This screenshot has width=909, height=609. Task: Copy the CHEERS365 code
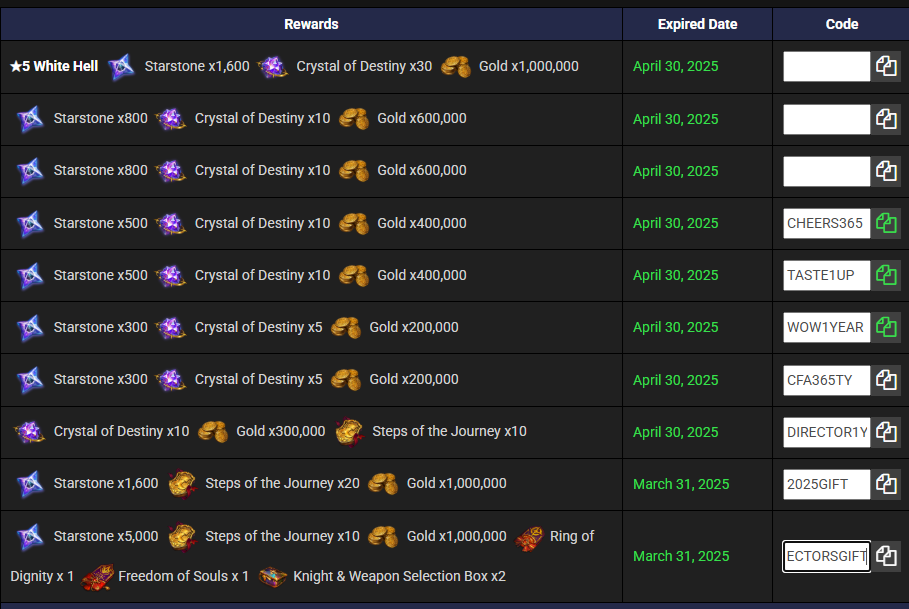(886, 223)
